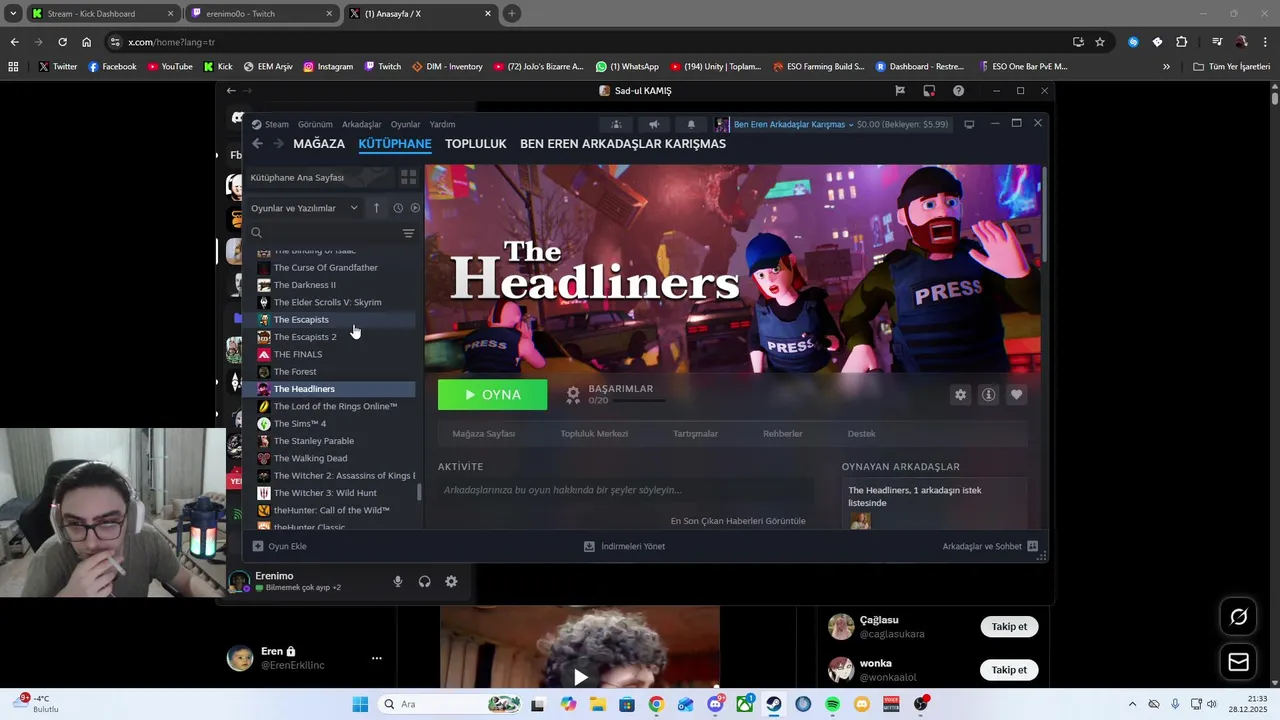Bookmark this page with the star icon
1280x720 pixels.
point(1100,42)
